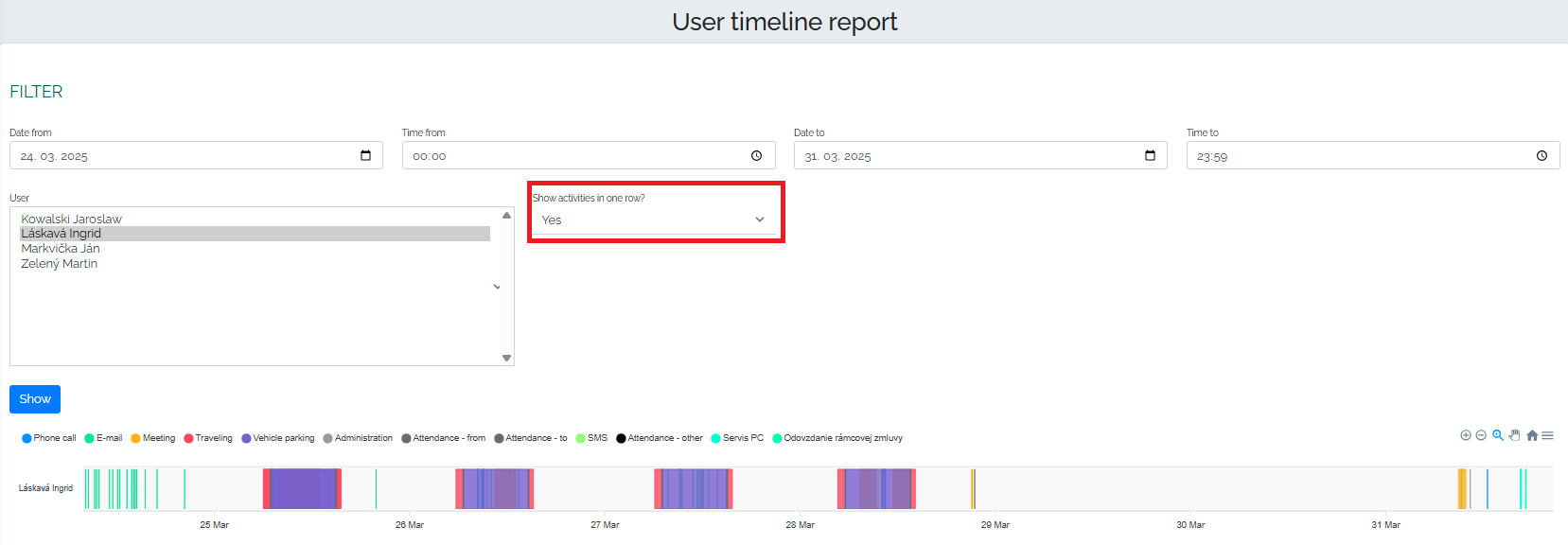Open the Date from calendar picker icon
Image resolution: width=1568 pixels, height=545 pixels.
[x=366, y=155]
